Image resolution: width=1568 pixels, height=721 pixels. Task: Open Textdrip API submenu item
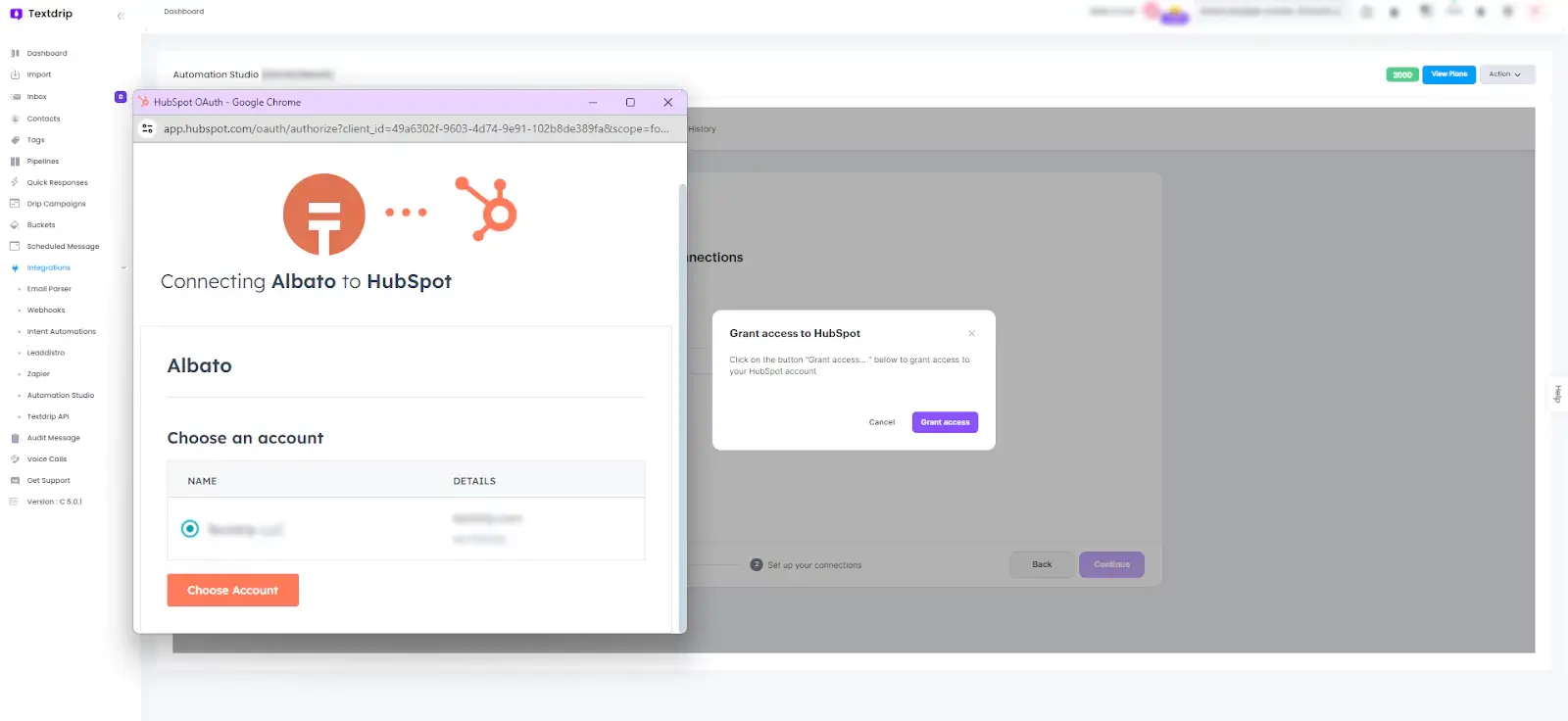[48, 417]
